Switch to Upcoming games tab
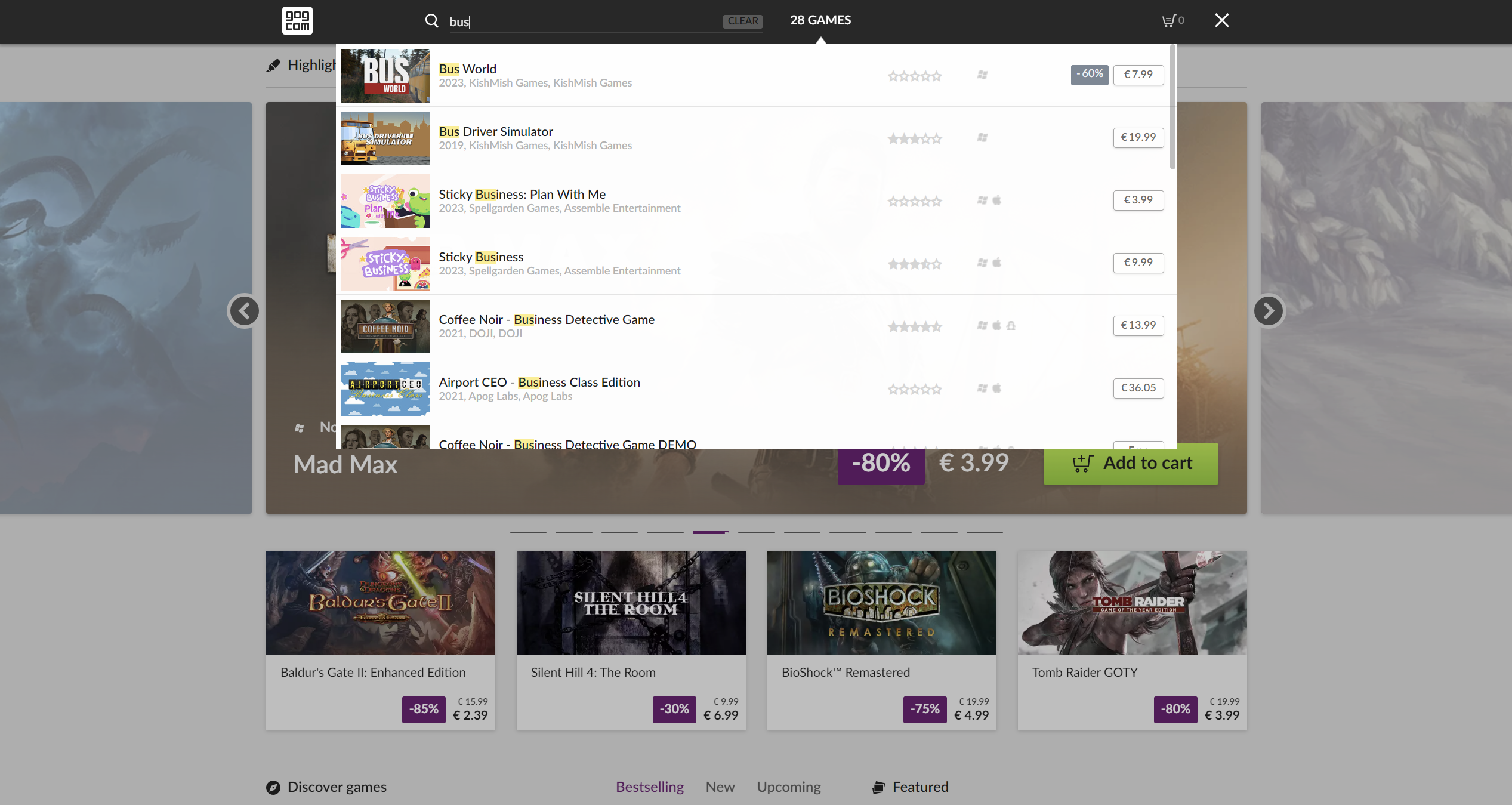Viewport: 1512px width, 805px height. [x=788, y=787]
